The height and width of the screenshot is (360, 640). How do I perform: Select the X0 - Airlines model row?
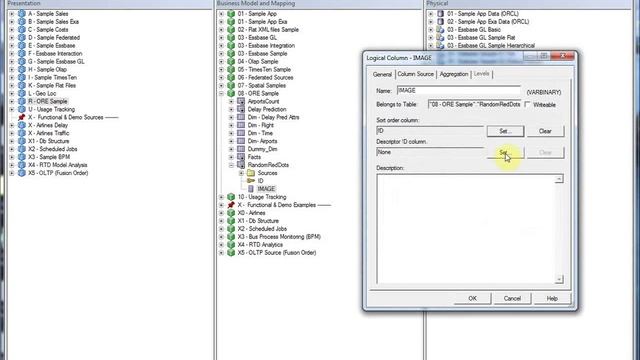point(251,213)
